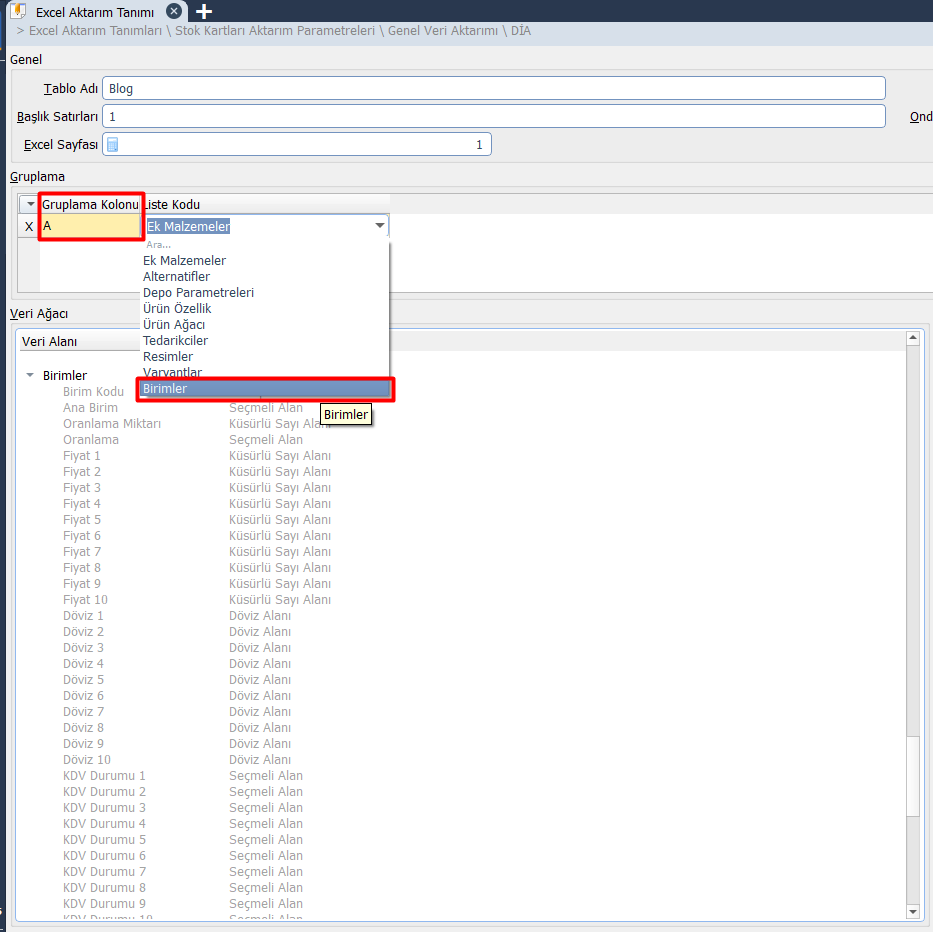Choose Alternatifler in the list
933x932 pixels.
pos(176,277)
